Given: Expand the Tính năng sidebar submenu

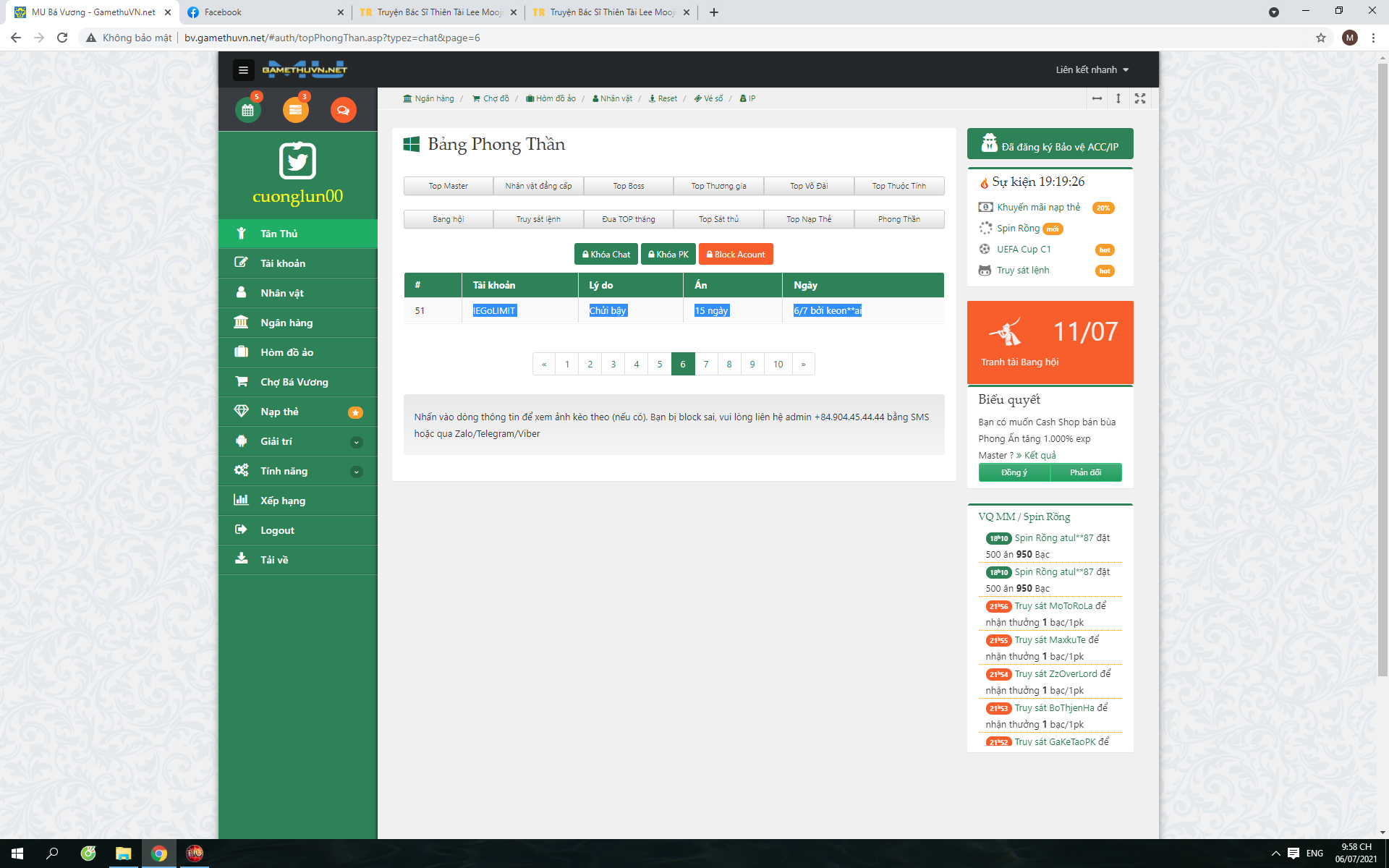Looking at the screenshot, I should [356, 472].
